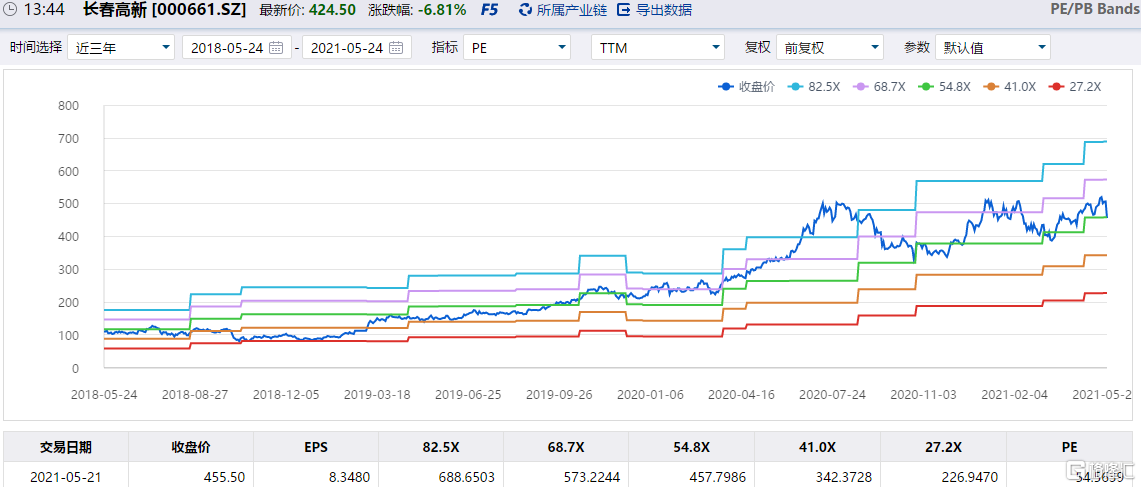Click the latest price 424.50

(x=332, y=10)
